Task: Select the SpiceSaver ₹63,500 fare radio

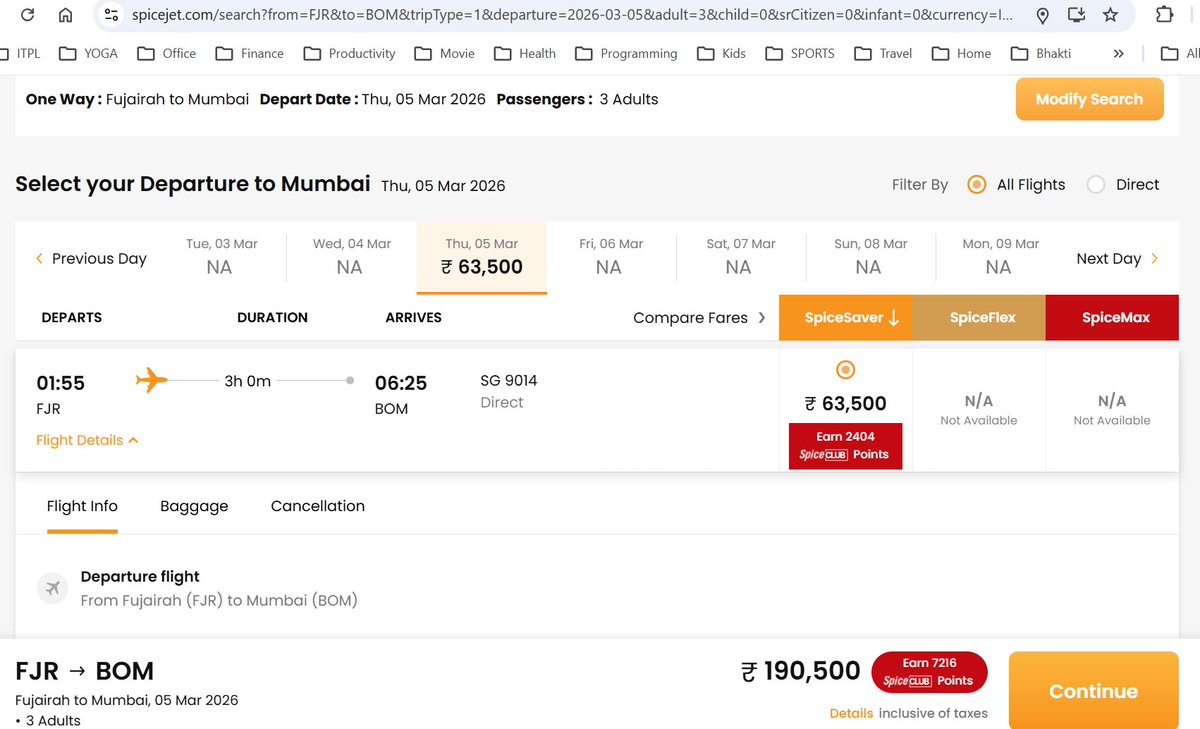Action: point(845,371)
